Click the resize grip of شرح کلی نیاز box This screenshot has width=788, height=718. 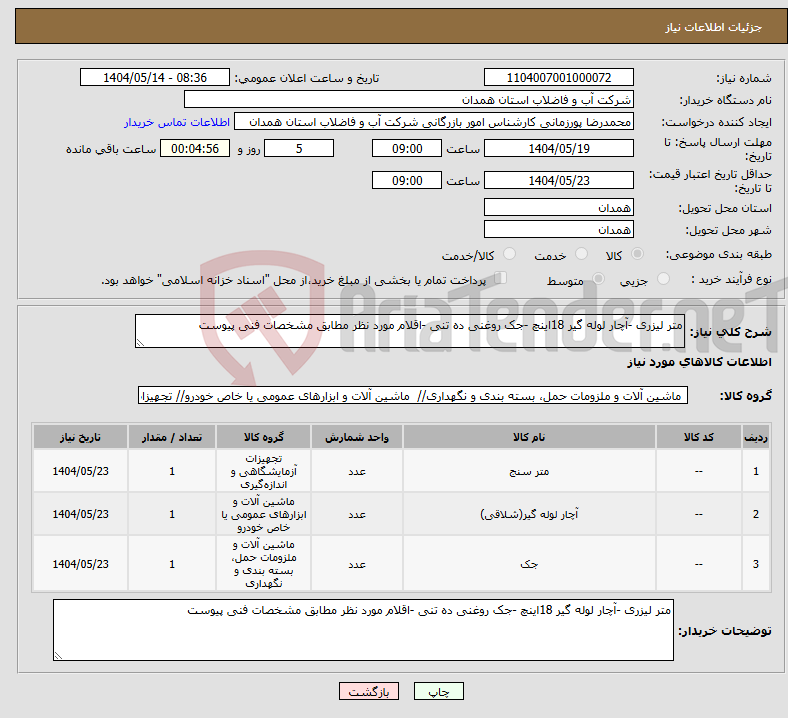[x=140, y=343]
